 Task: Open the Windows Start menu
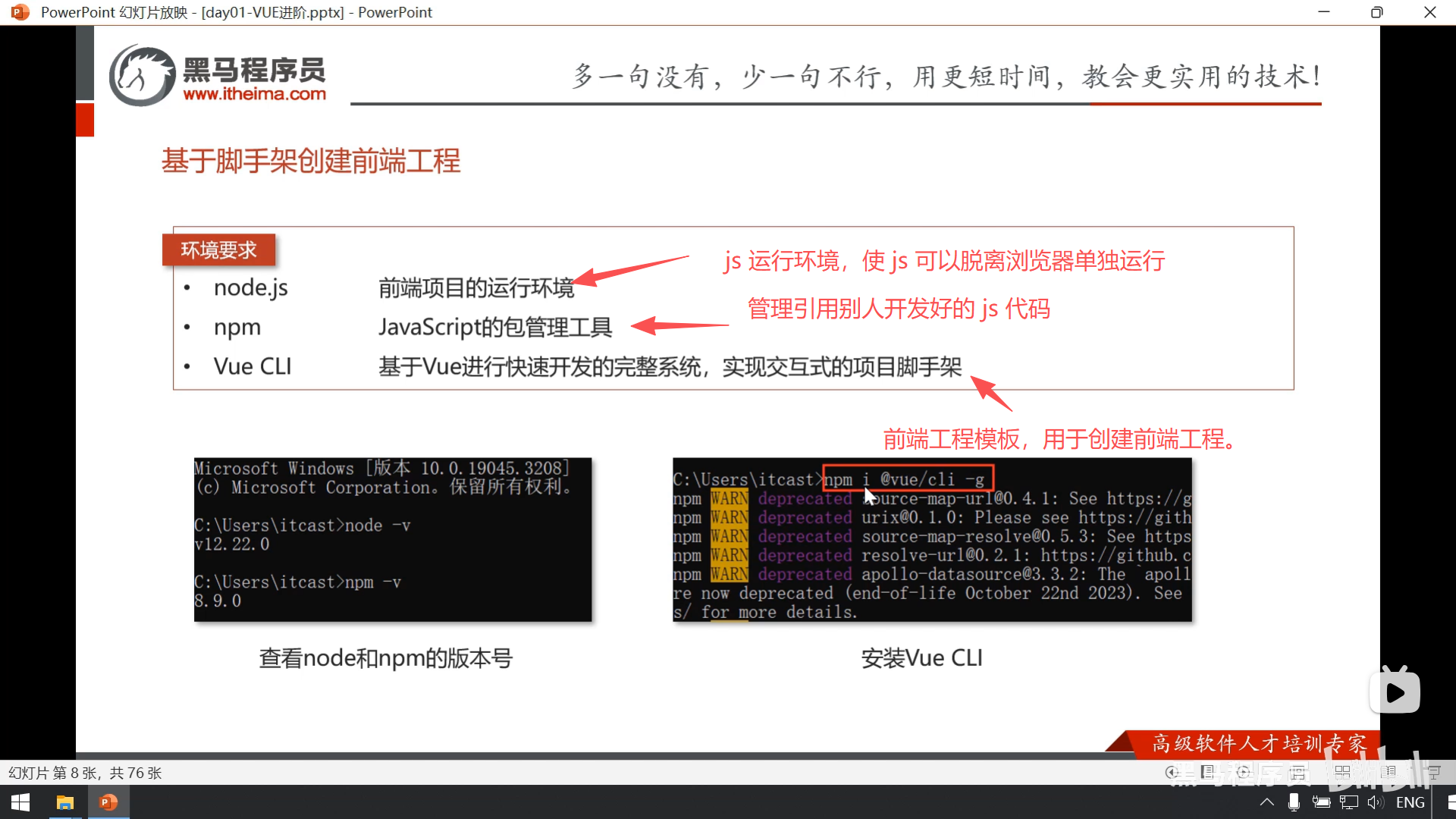[x=20, y=802]
